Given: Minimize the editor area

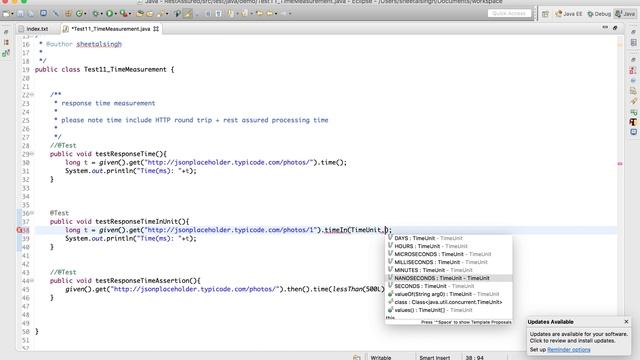Looking at the screenshot, I should click(605, 27).
